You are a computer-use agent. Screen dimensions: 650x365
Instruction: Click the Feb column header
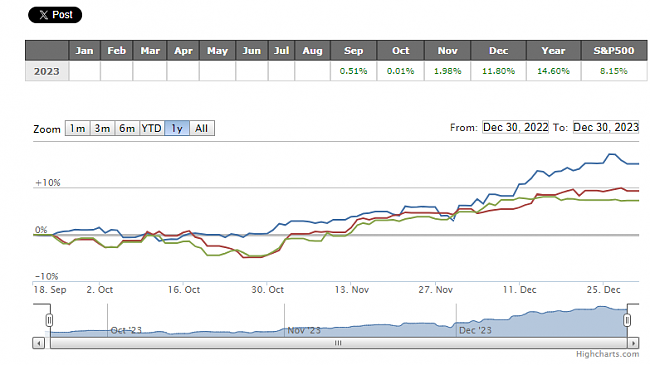point(116,51)
